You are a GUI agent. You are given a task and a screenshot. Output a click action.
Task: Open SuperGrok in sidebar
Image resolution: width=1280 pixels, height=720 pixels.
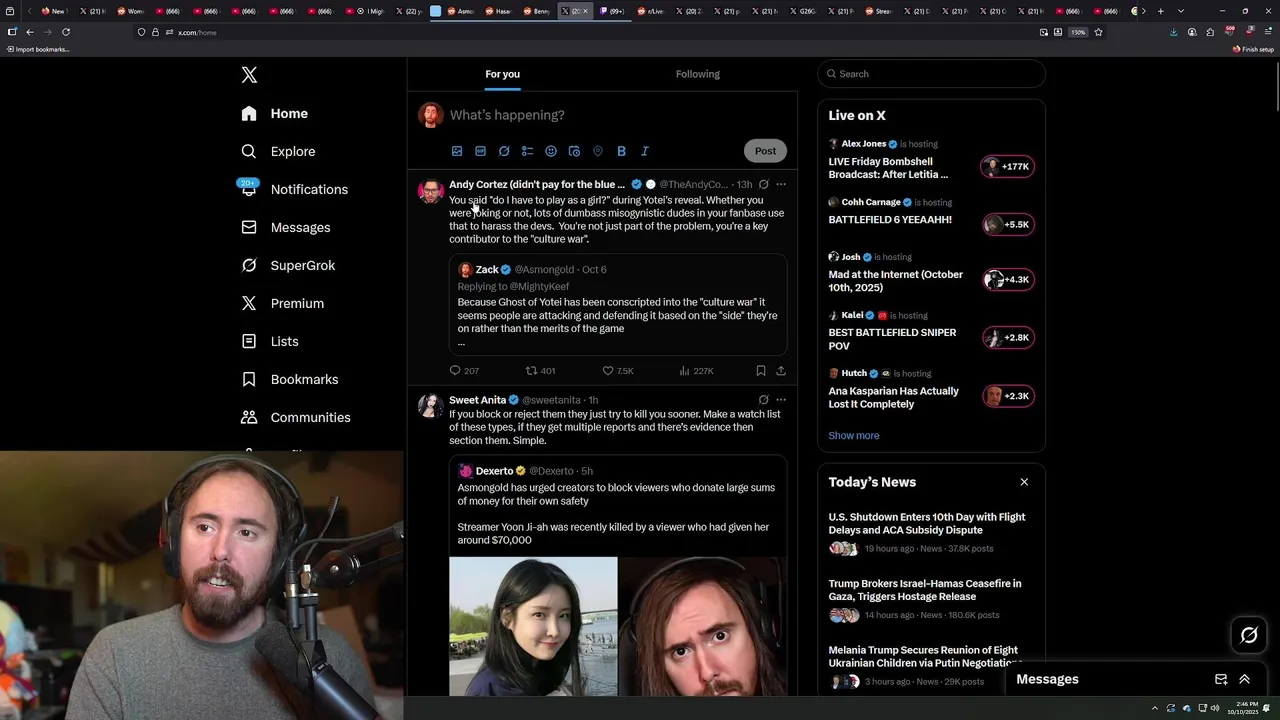288,265
